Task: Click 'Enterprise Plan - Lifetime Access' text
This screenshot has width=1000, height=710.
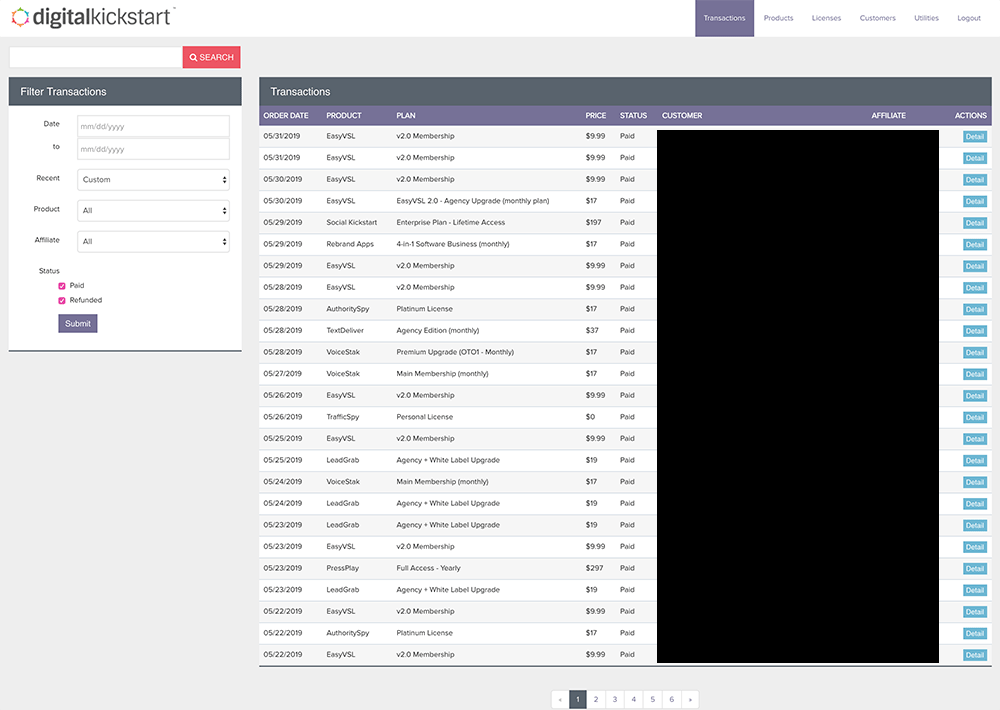Action: tap(450, 223)
